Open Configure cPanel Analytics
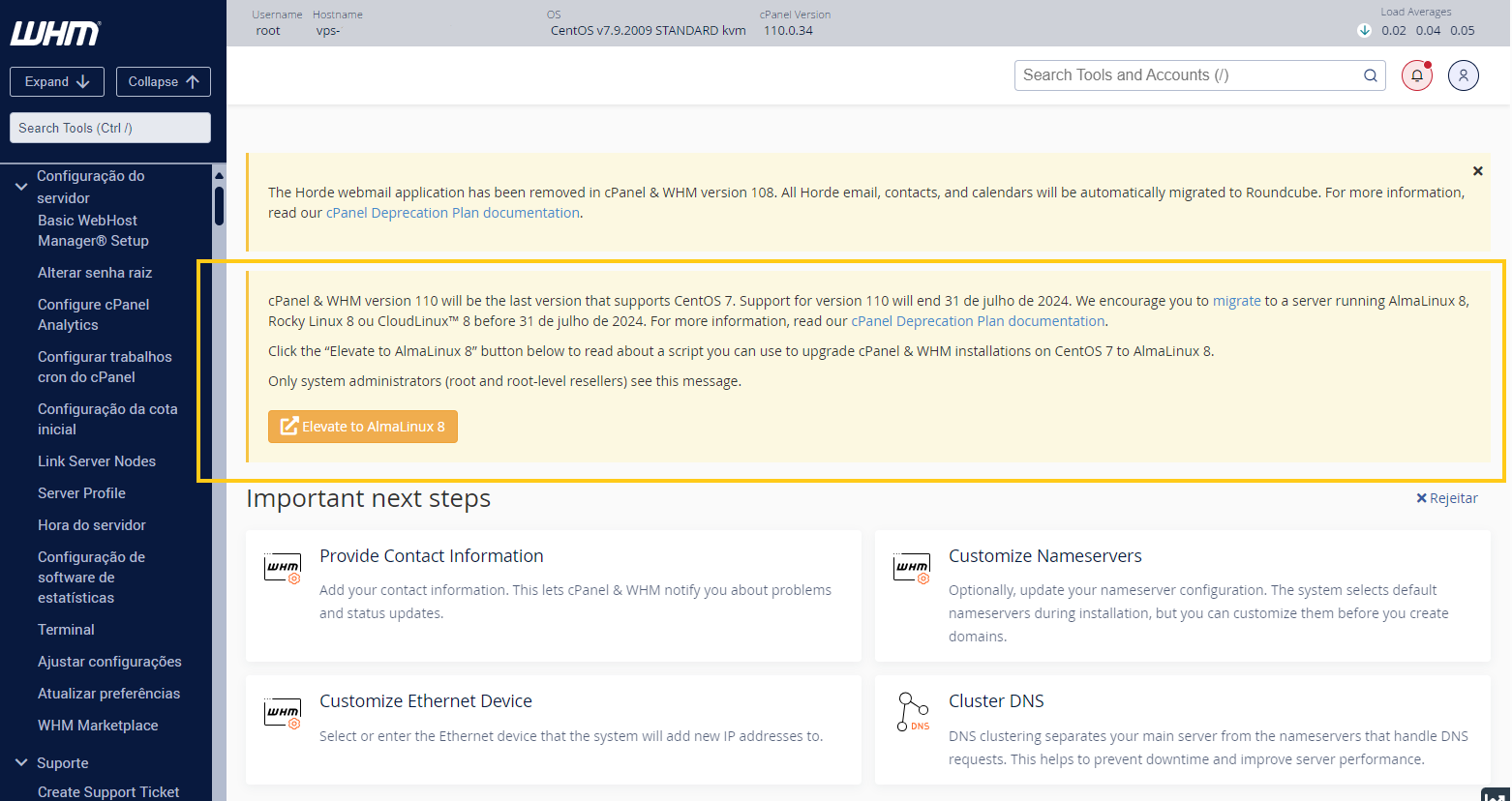 click(94, 314)
